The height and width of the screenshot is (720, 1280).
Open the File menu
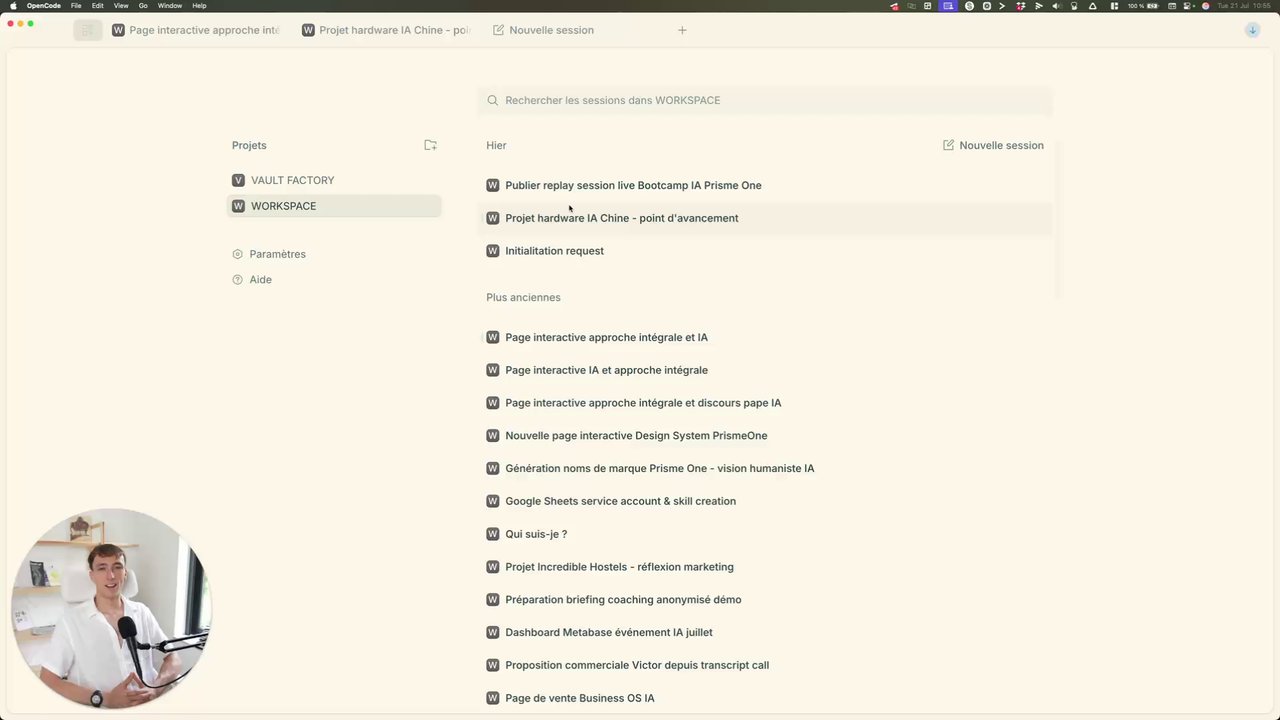coord(76,6)
